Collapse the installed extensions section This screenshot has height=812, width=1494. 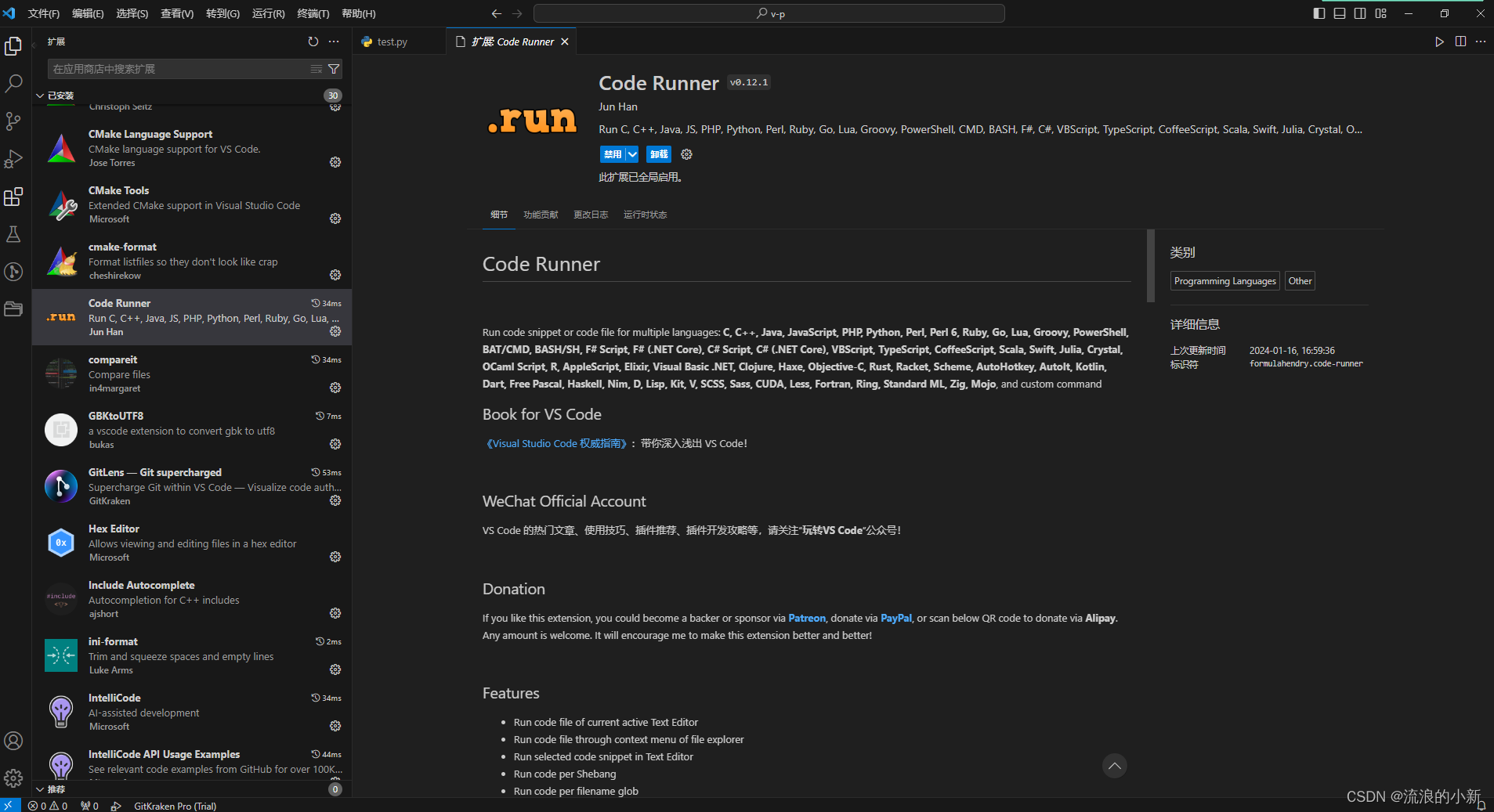(x=40, y=96)
